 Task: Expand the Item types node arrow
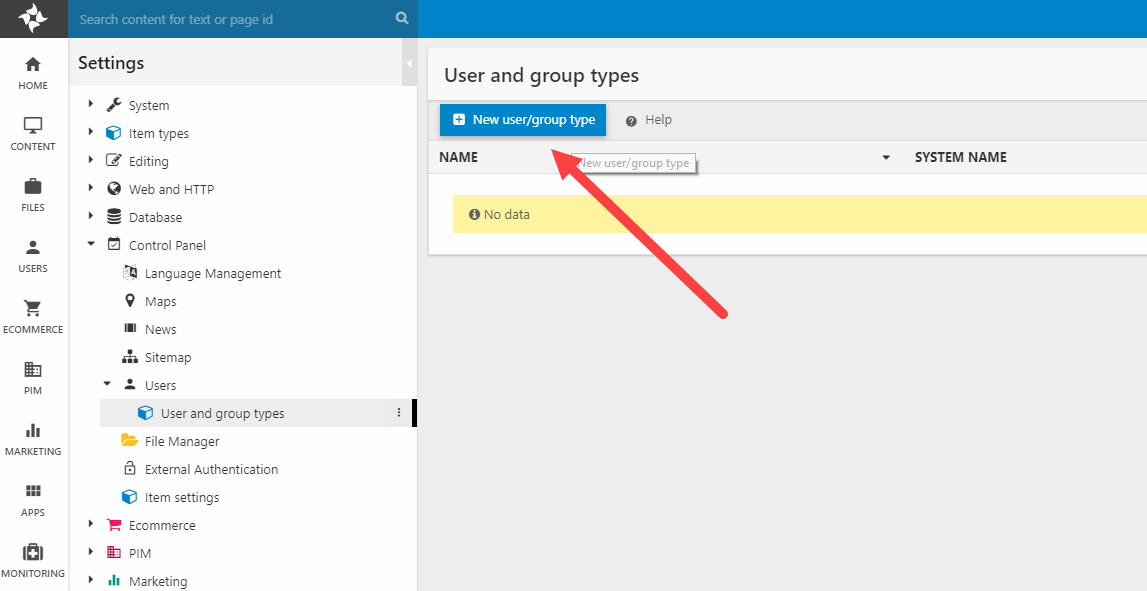click(91, 133)
